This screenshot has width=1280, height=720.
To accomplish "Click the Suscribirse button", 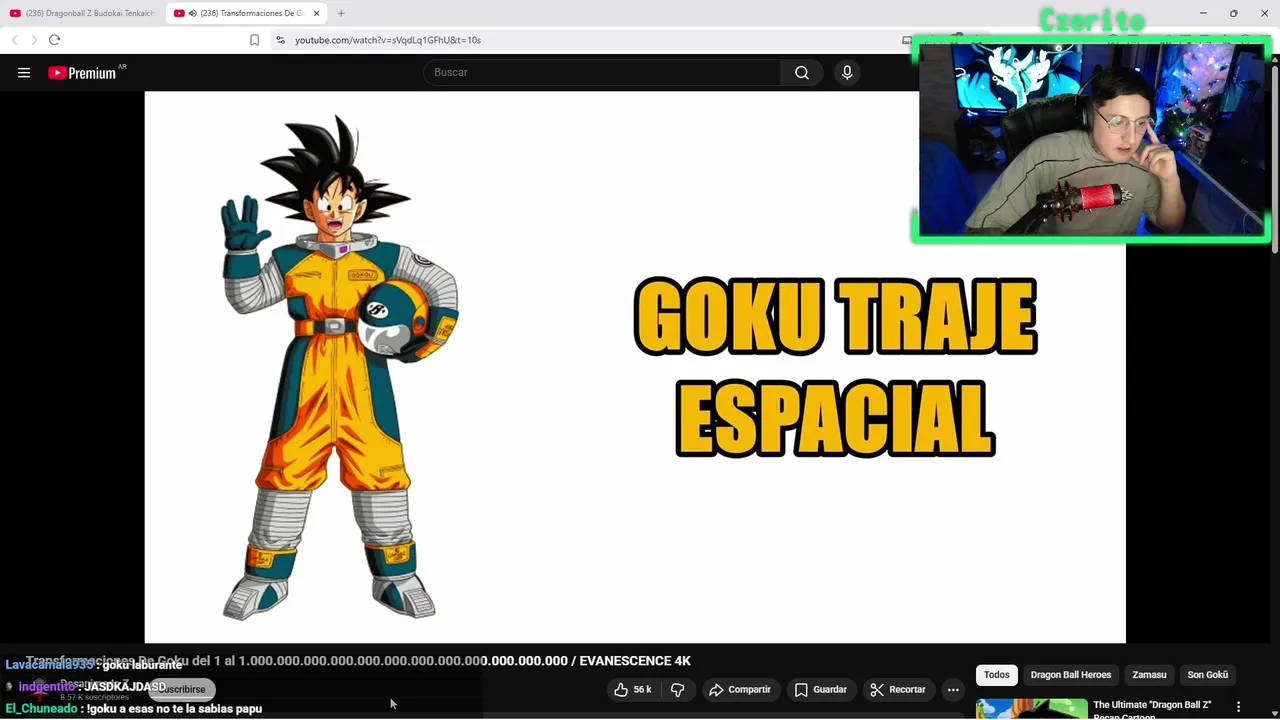I will pyautogui.click(x=183, y=689).
